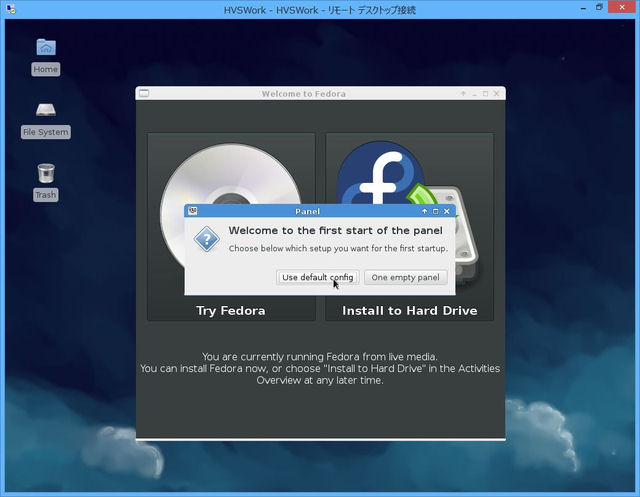
Task: Roll up Welcome to Fedora window
Action: click(463, 93)
